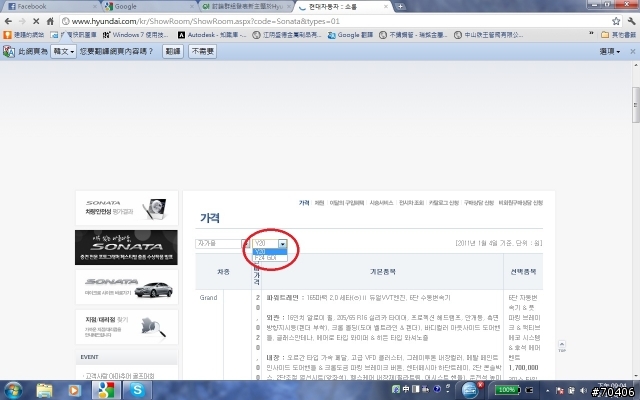Click the Sonata safety evaluation banner
The image size is (640, 400).
tap(127, 208)
